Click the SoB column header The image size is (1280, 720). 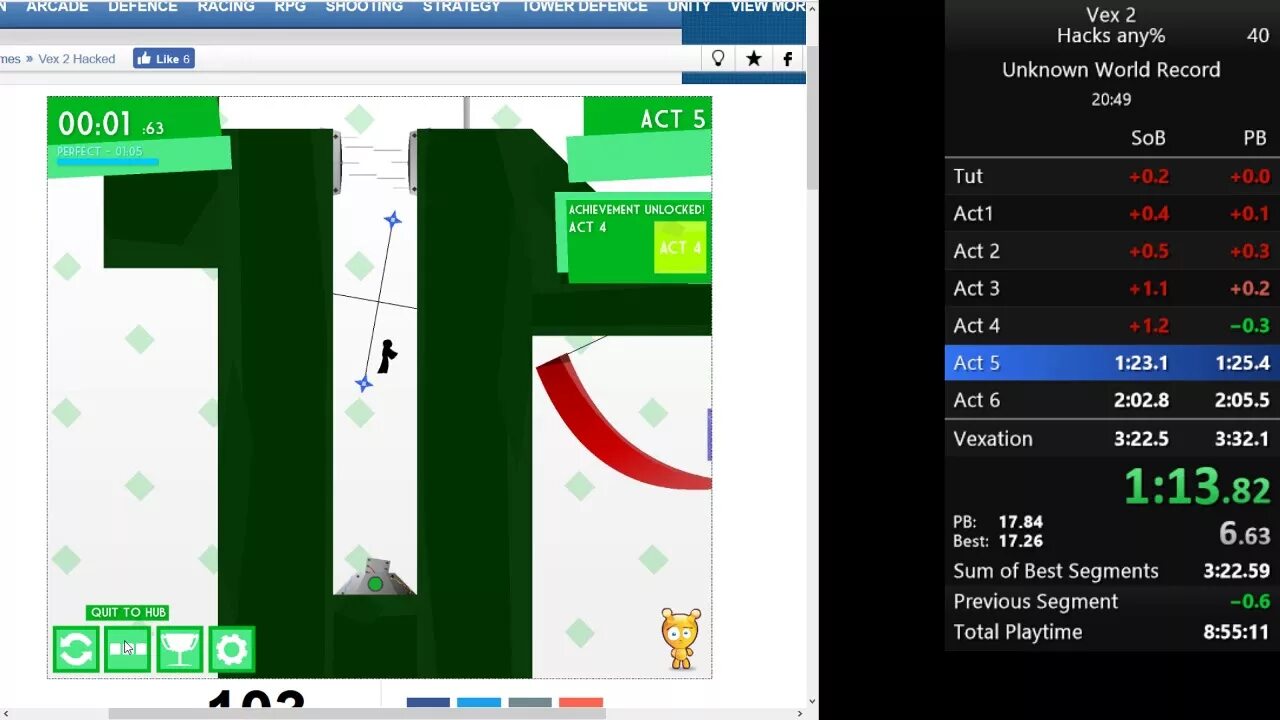point(1148,138)
